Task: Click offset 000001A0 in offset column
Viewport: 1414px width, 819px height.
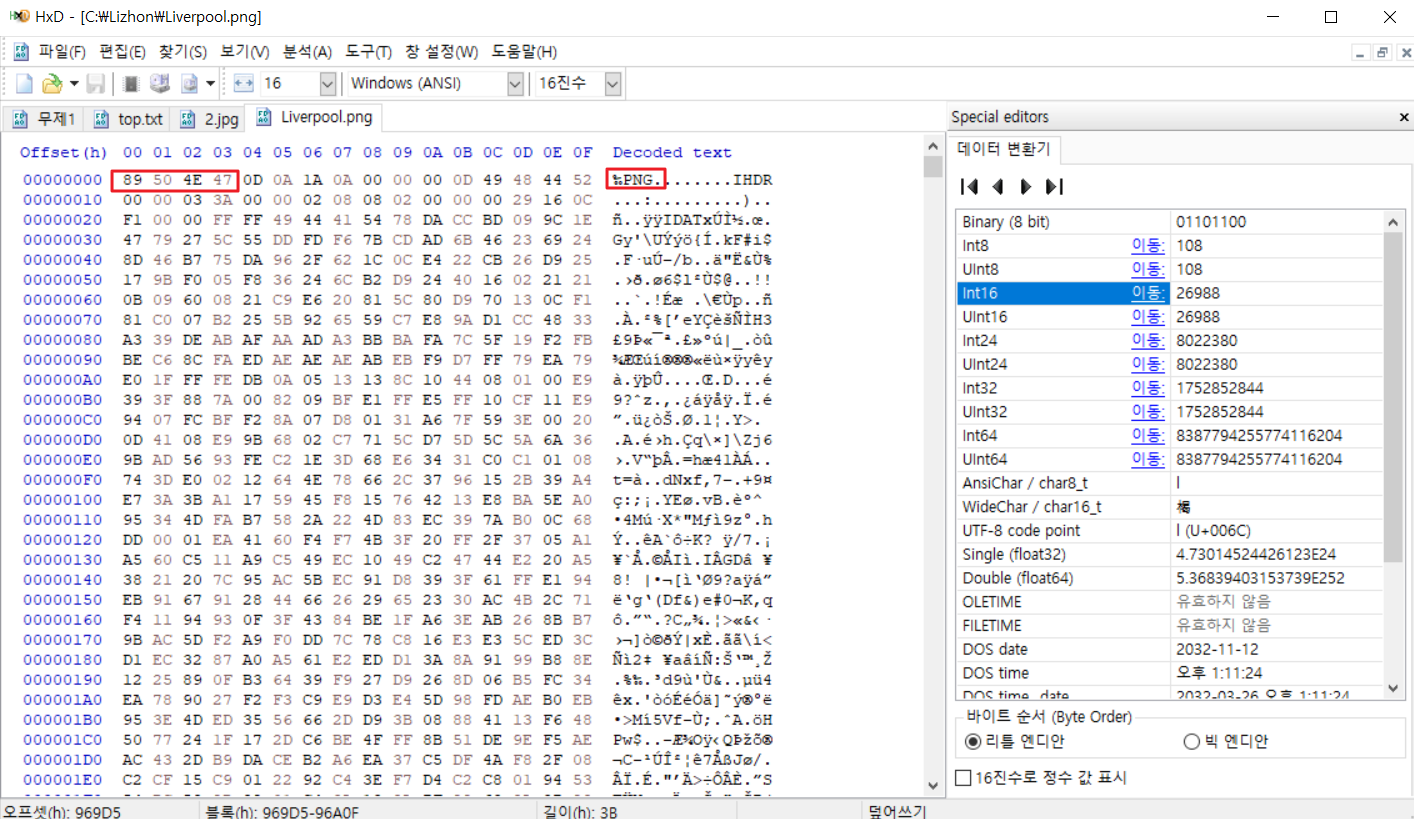Action: pos(61,698)
